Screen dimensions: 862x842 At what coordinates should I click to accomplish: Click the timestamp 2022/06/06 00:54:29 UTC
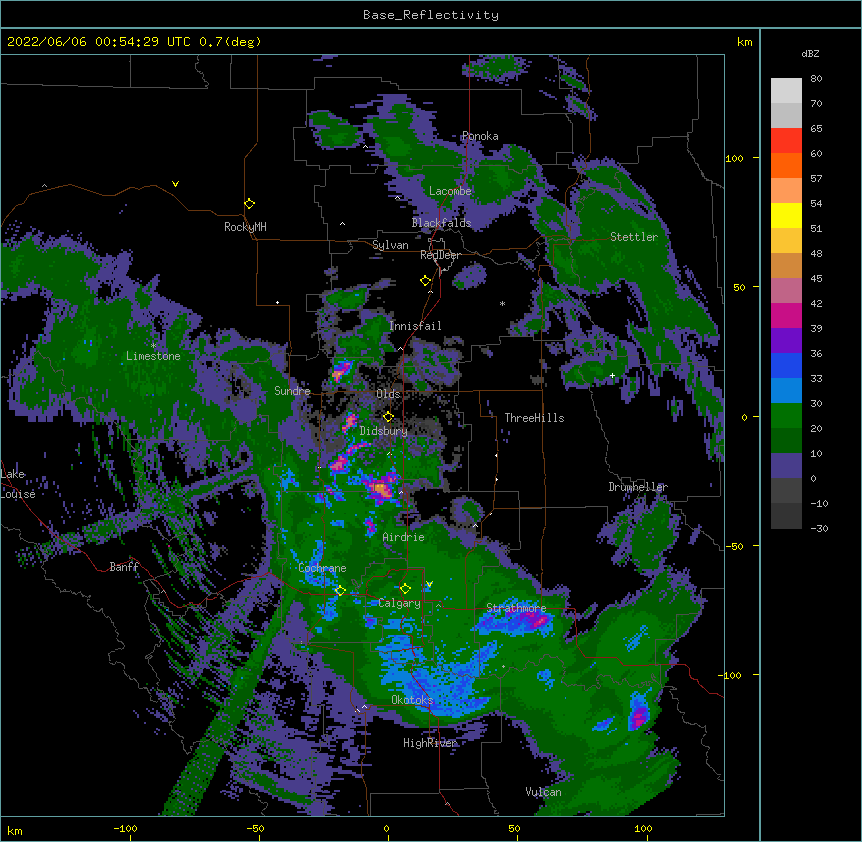(x=99, y=42)
